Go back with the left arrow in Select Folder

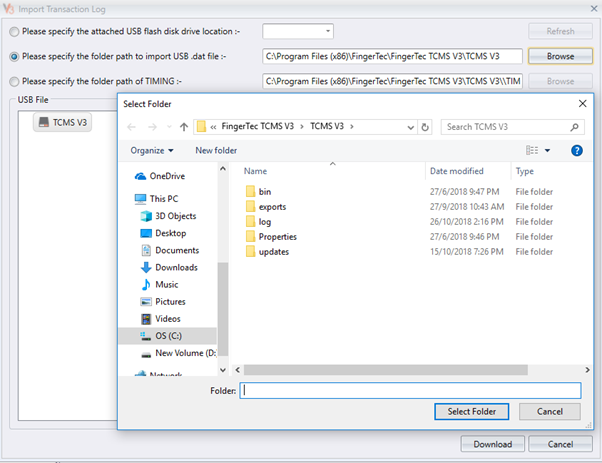click(x=131, y=127)
